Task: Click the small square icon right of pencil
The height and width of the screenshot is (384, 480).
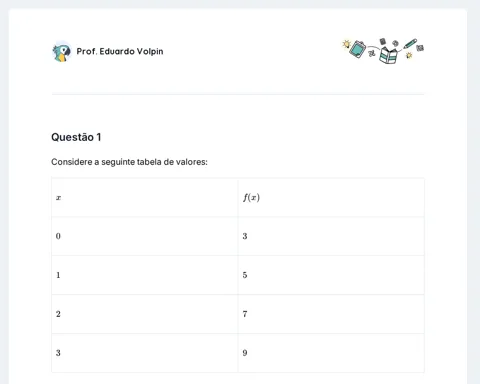Action: coord(420,48)
